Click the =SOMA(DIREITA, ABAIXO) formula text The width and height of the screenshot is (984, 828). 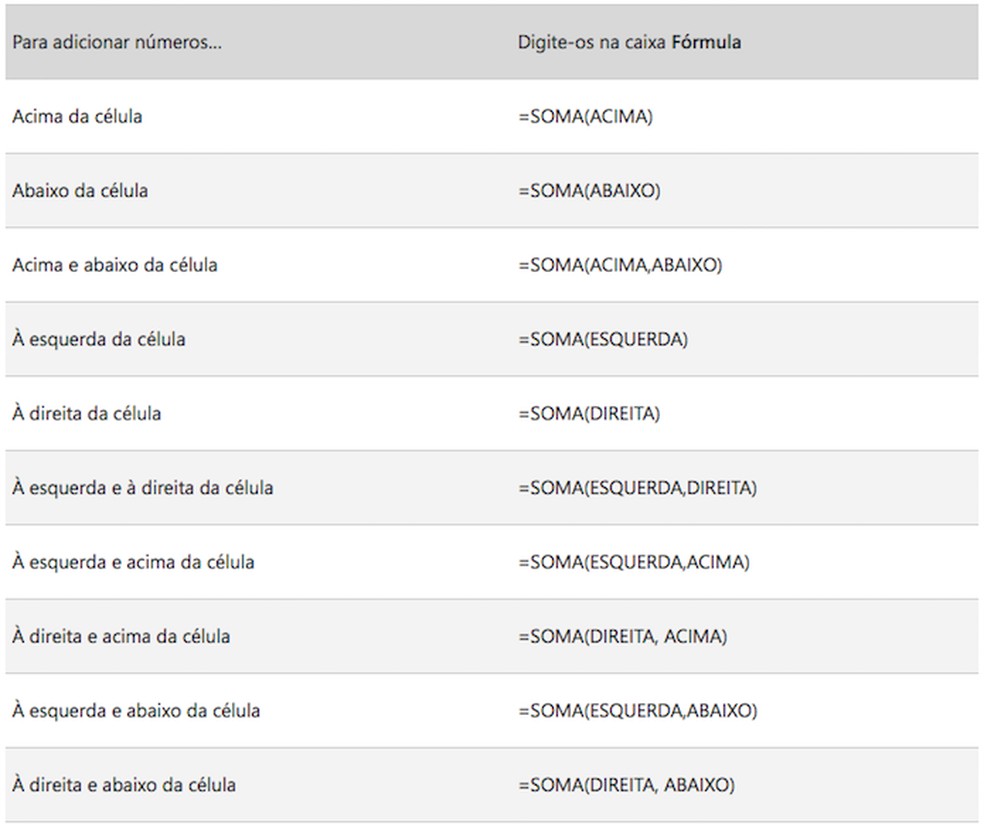click(x=626, y=785)
